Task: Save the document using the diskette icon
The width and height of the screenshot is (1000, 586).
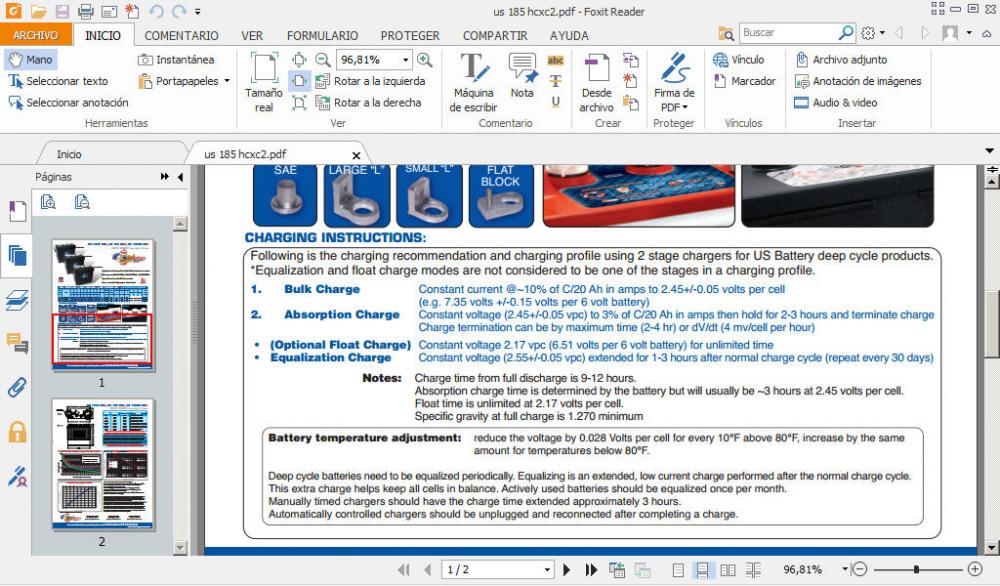Action: [x=62, y=11]
